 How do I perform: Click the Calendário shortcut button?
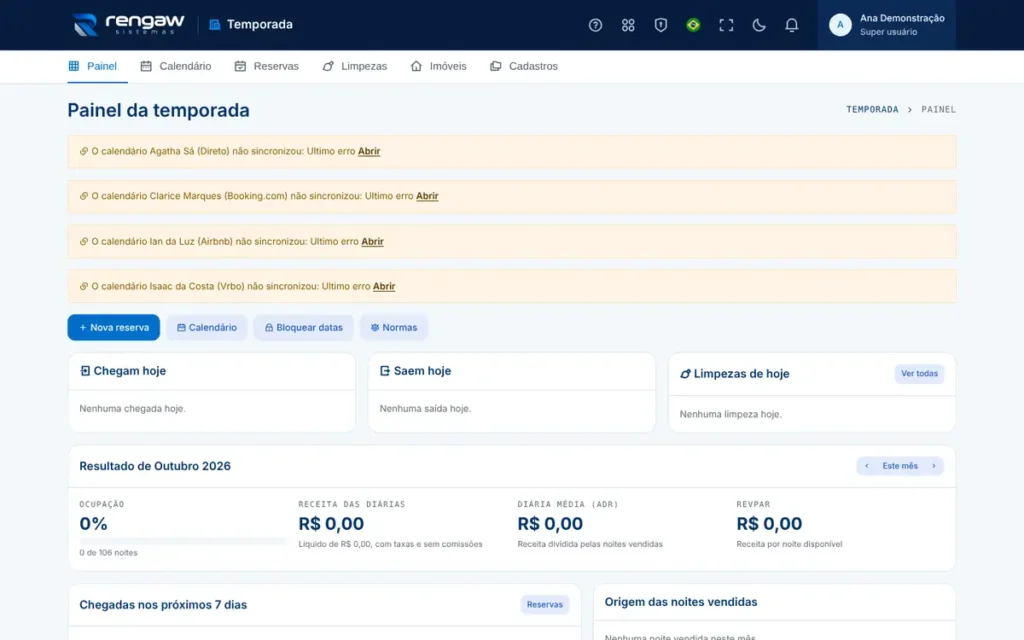tap(207, 327)
